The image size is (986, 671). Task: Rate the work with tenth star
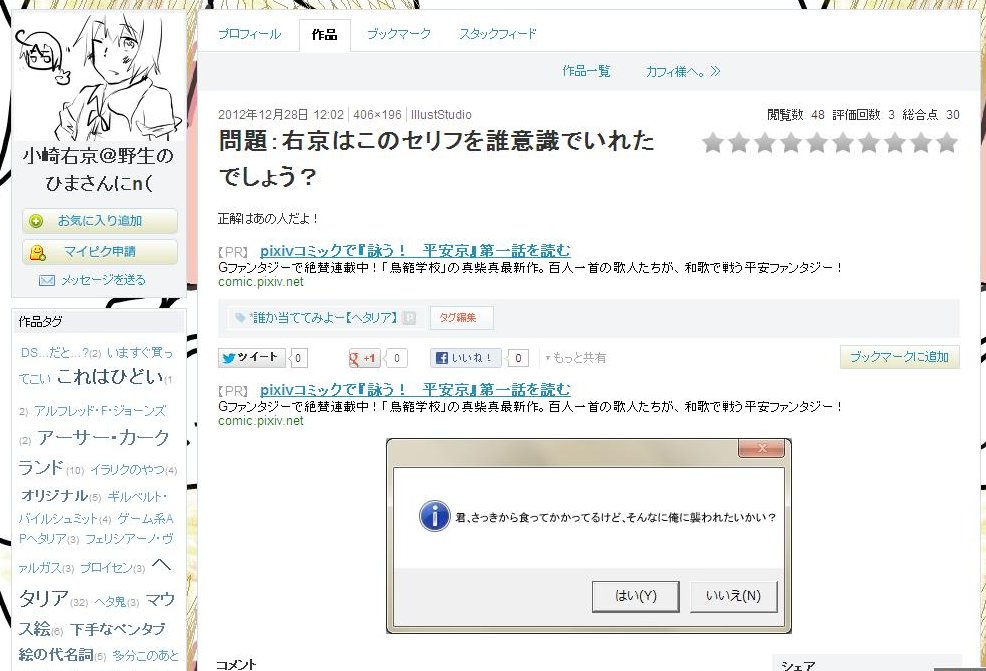tap(946, 143)
